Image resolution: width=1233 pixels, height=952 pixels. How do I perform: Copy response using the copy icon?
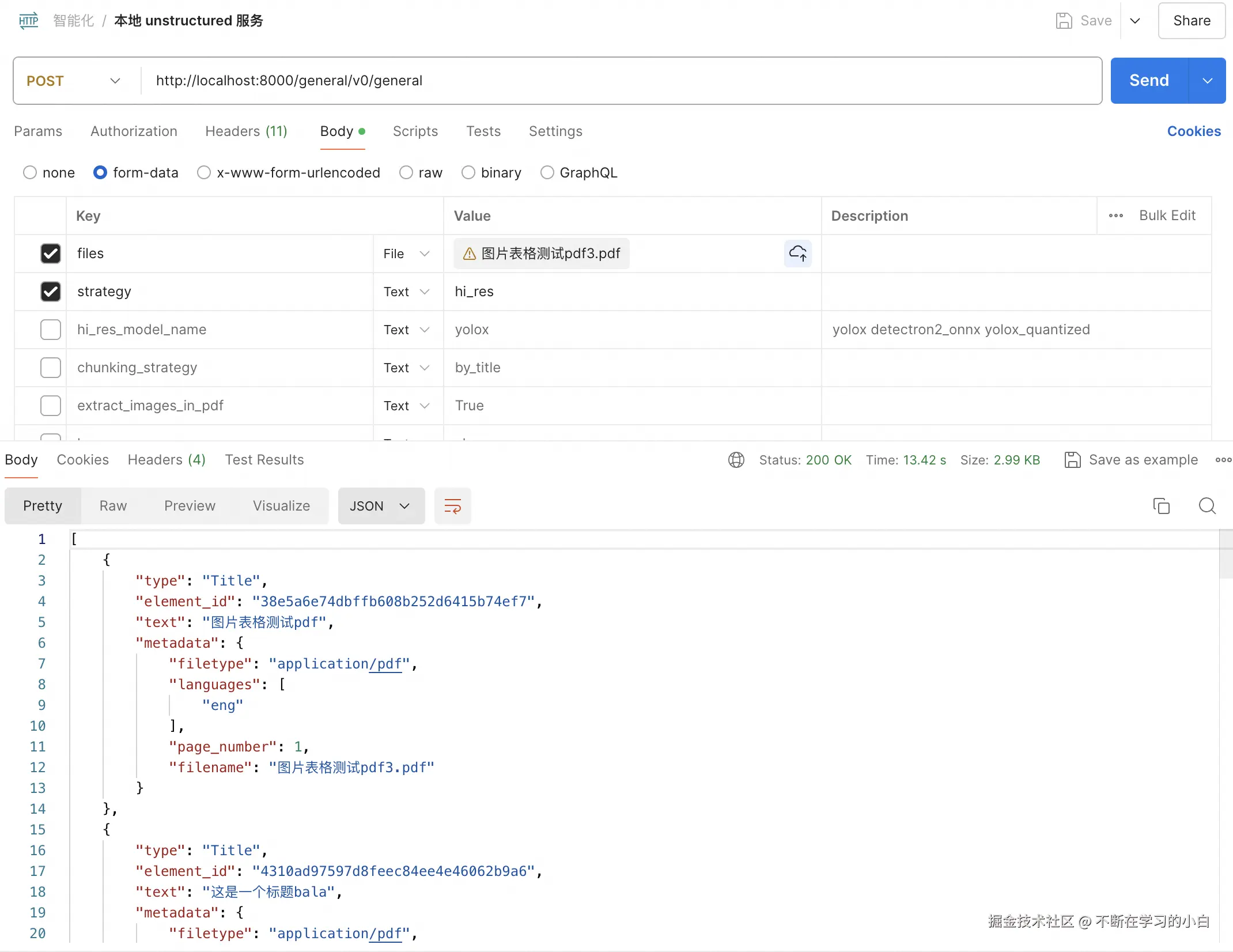click(1161, 506)
